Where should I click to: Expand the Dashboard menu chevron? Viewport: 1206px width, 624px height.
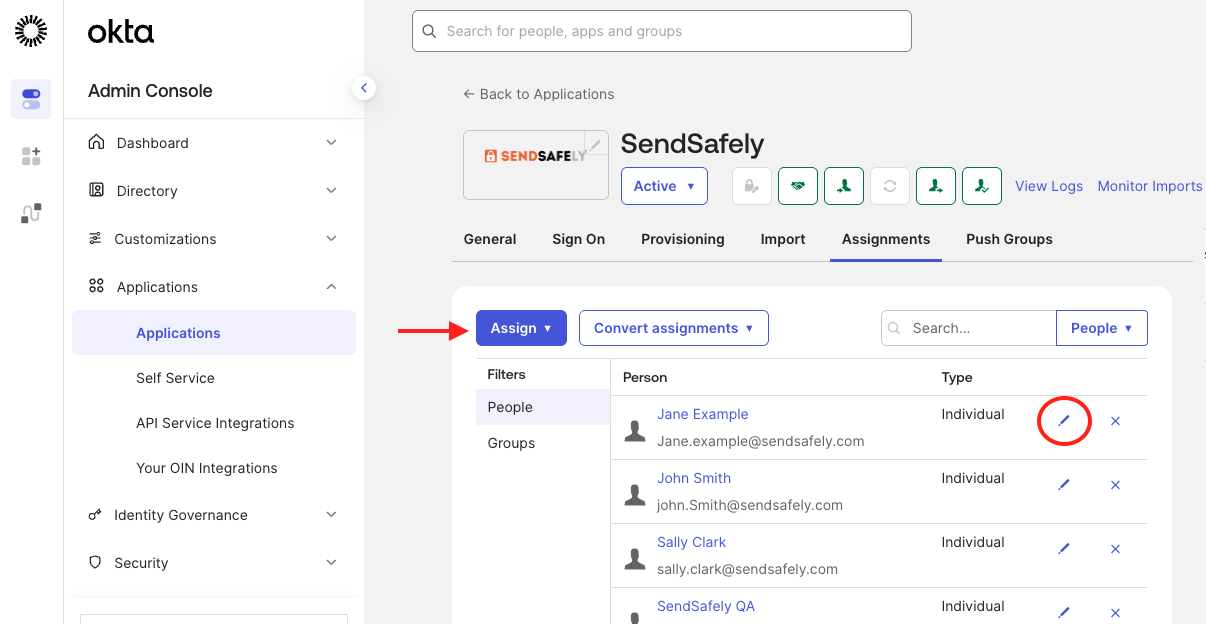click(x=332, y=142)
